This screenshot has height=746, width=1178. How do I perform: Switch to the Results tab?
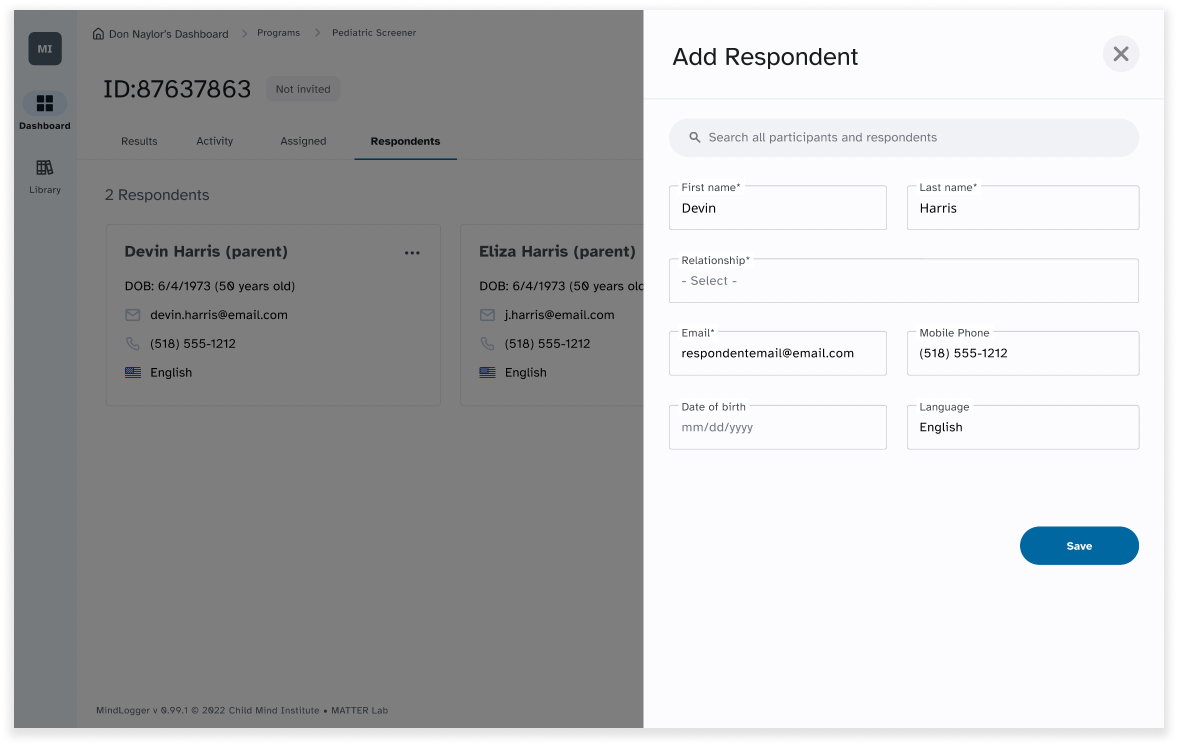[x=139, y=141]
